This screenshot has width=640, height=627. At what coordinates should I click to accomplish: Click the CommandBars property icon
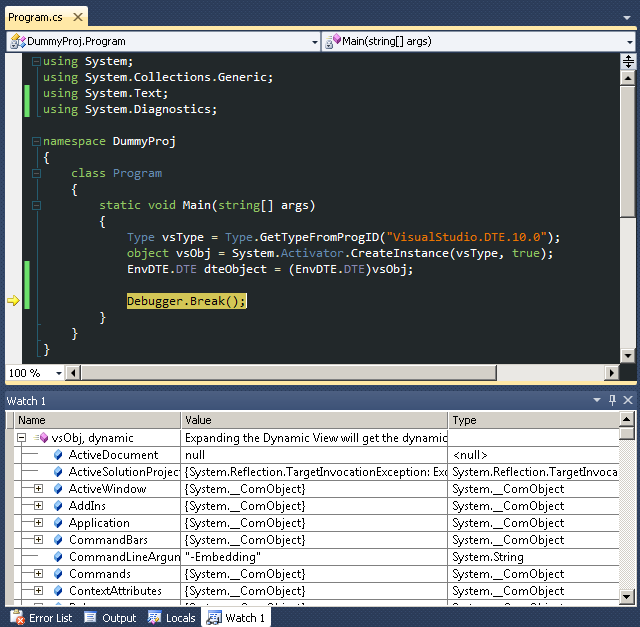pos(58,540)
